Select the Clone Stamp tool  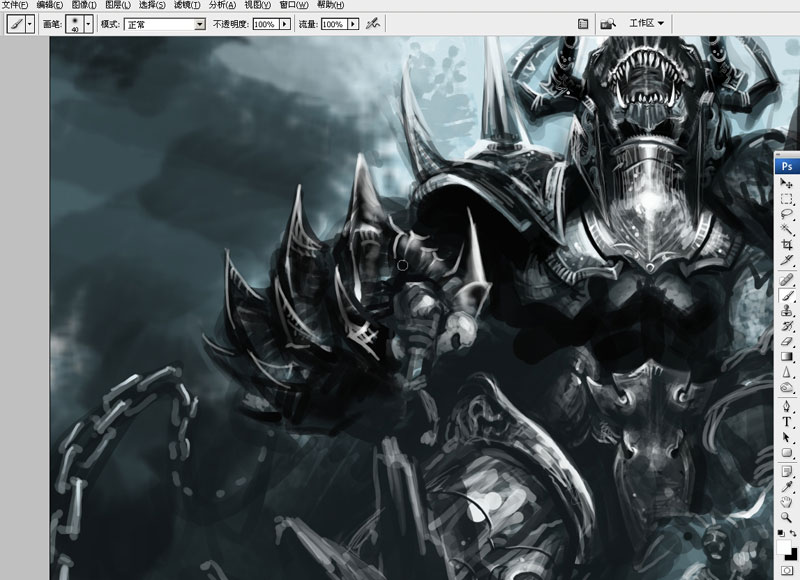point(786,311)
